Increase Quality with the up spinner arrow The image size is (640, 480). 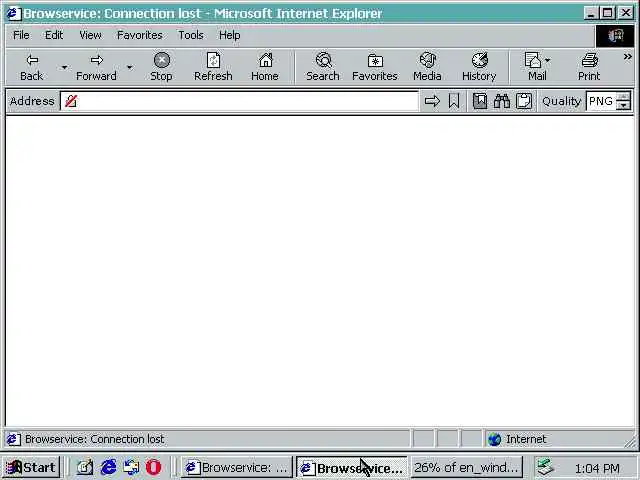tap(623, 97)
